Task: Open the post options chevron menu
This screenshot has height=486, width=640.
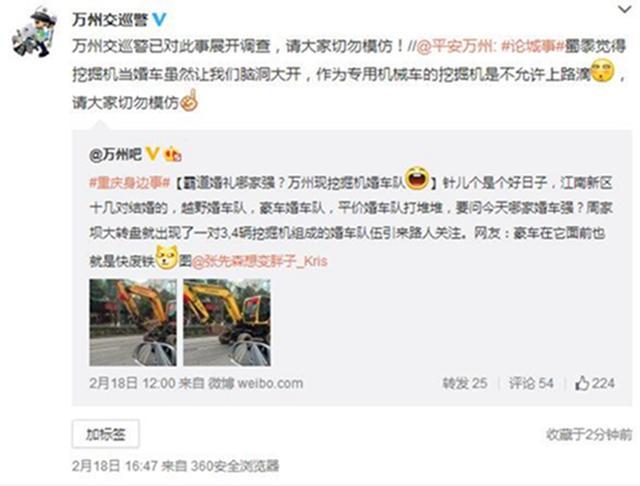Action: (624, 9)
